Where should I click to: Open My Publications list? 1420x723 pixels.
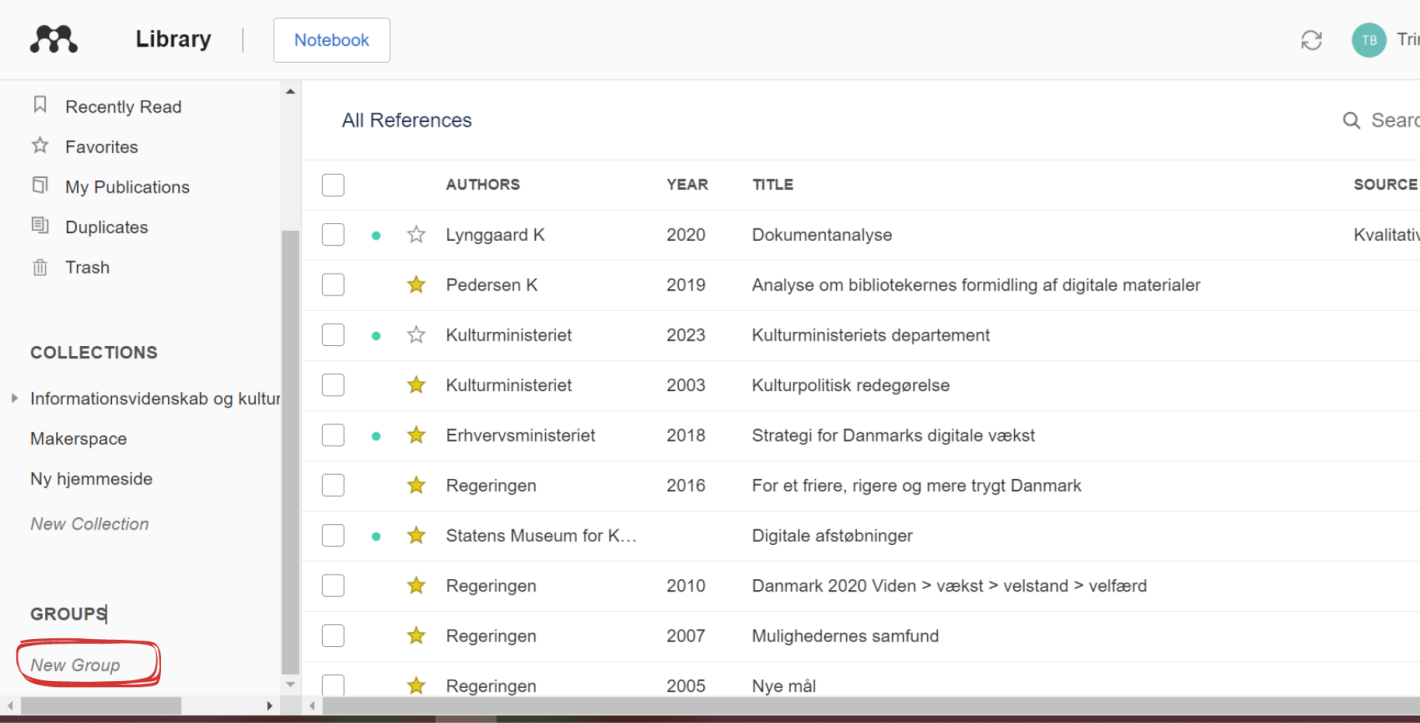click(x=127, y=187)
